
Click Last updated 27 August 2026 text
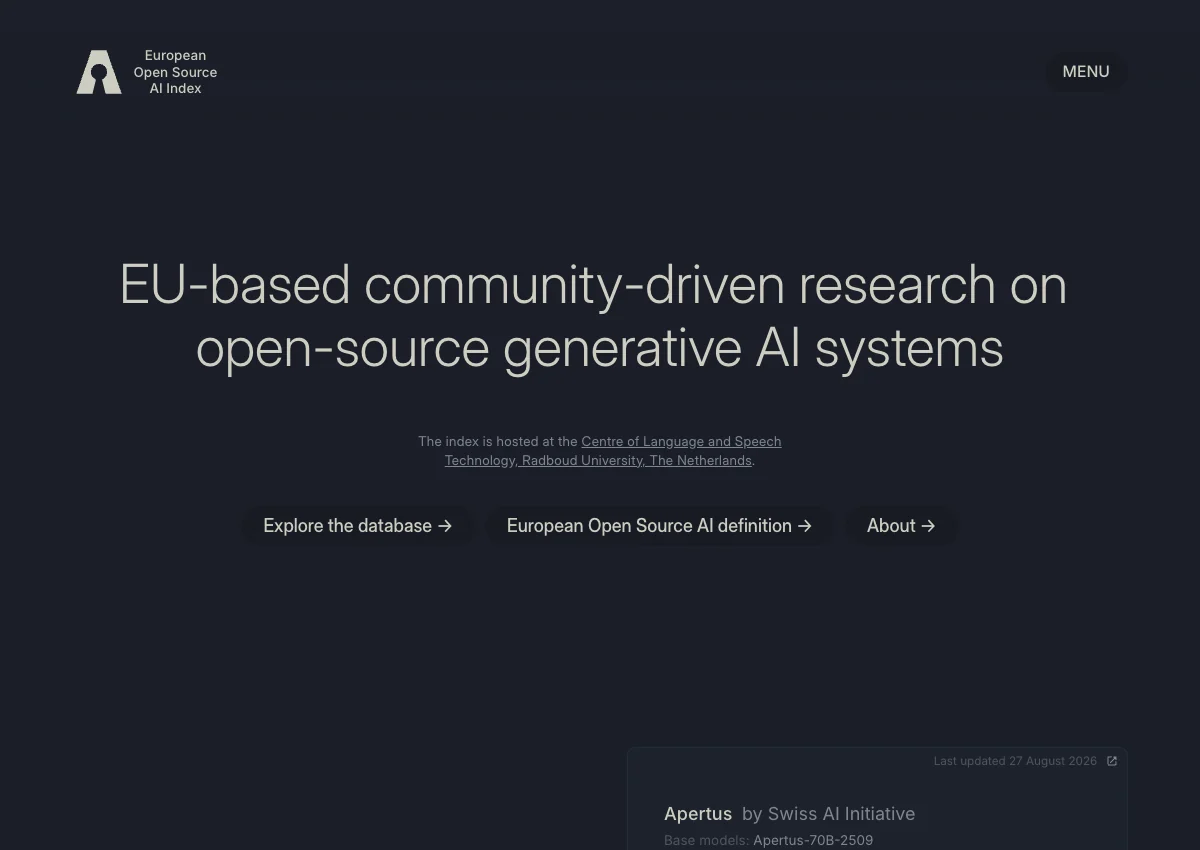[1015, 761]
